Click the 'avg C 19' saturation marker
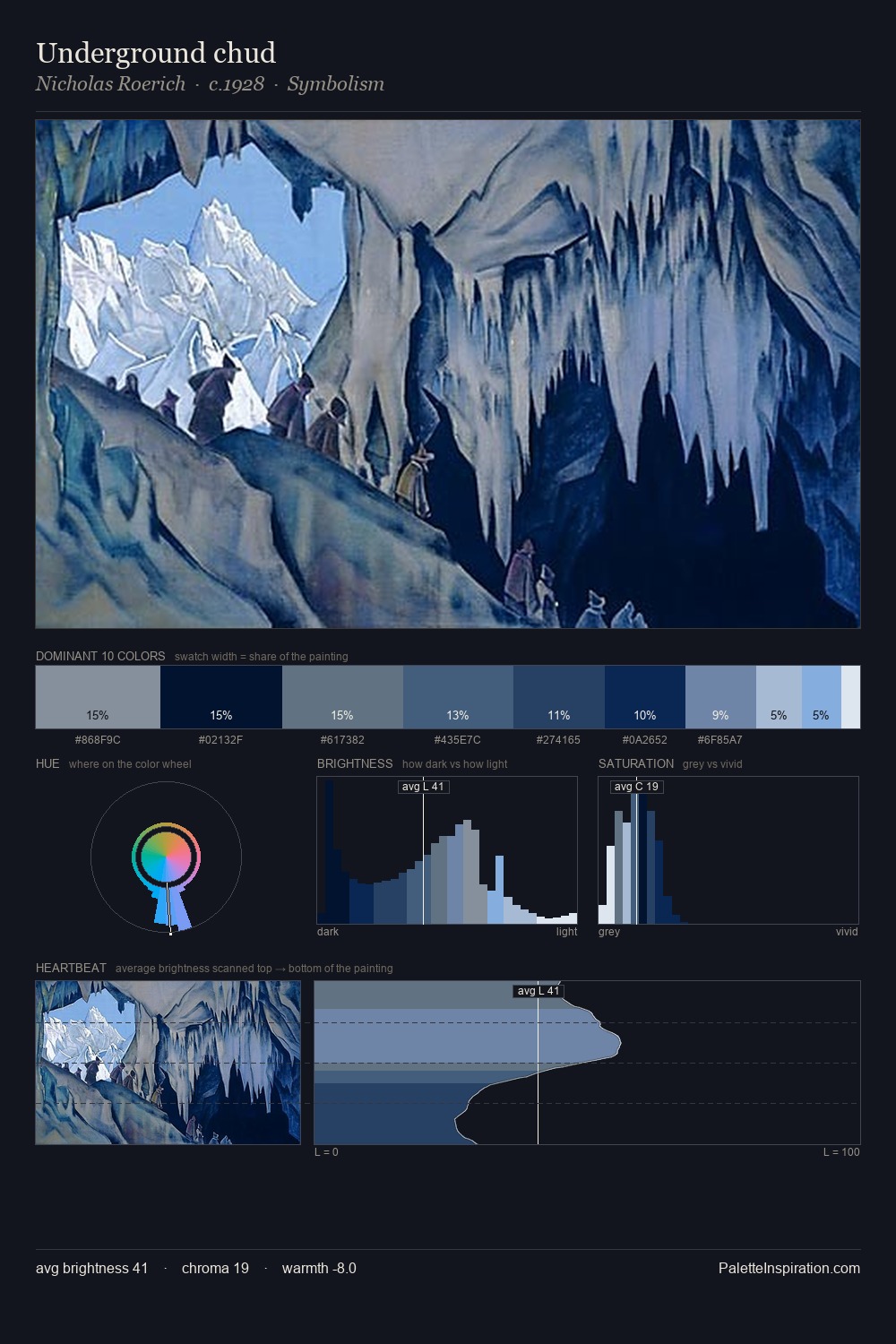Screen dimensions: 896x1344 pyautogui.click(x=636, y=787)
